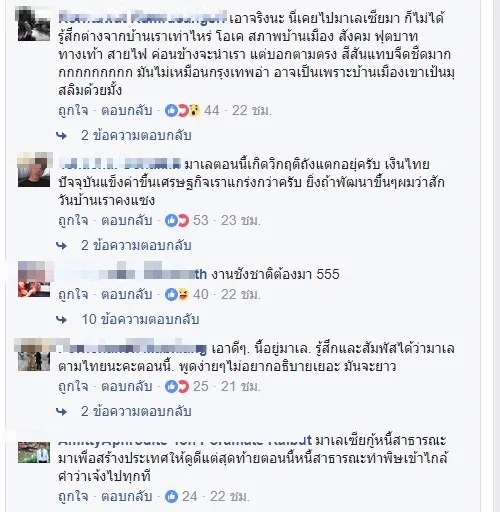This screenshot has width=500, height=512.
Task: Like the งานชังชาติต้องมา 555 comment via ถูกใจ
Action: (73, 294)
